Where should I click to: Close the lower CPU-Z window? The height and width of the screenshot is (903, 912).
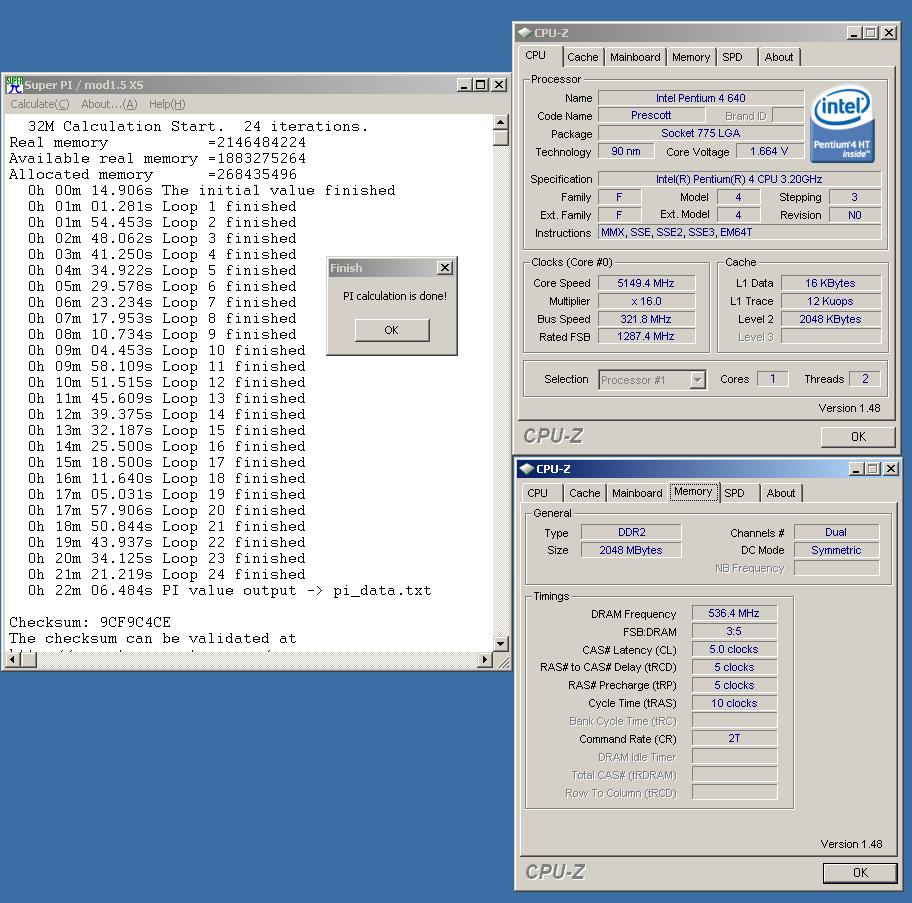click(x=891, y=469)
